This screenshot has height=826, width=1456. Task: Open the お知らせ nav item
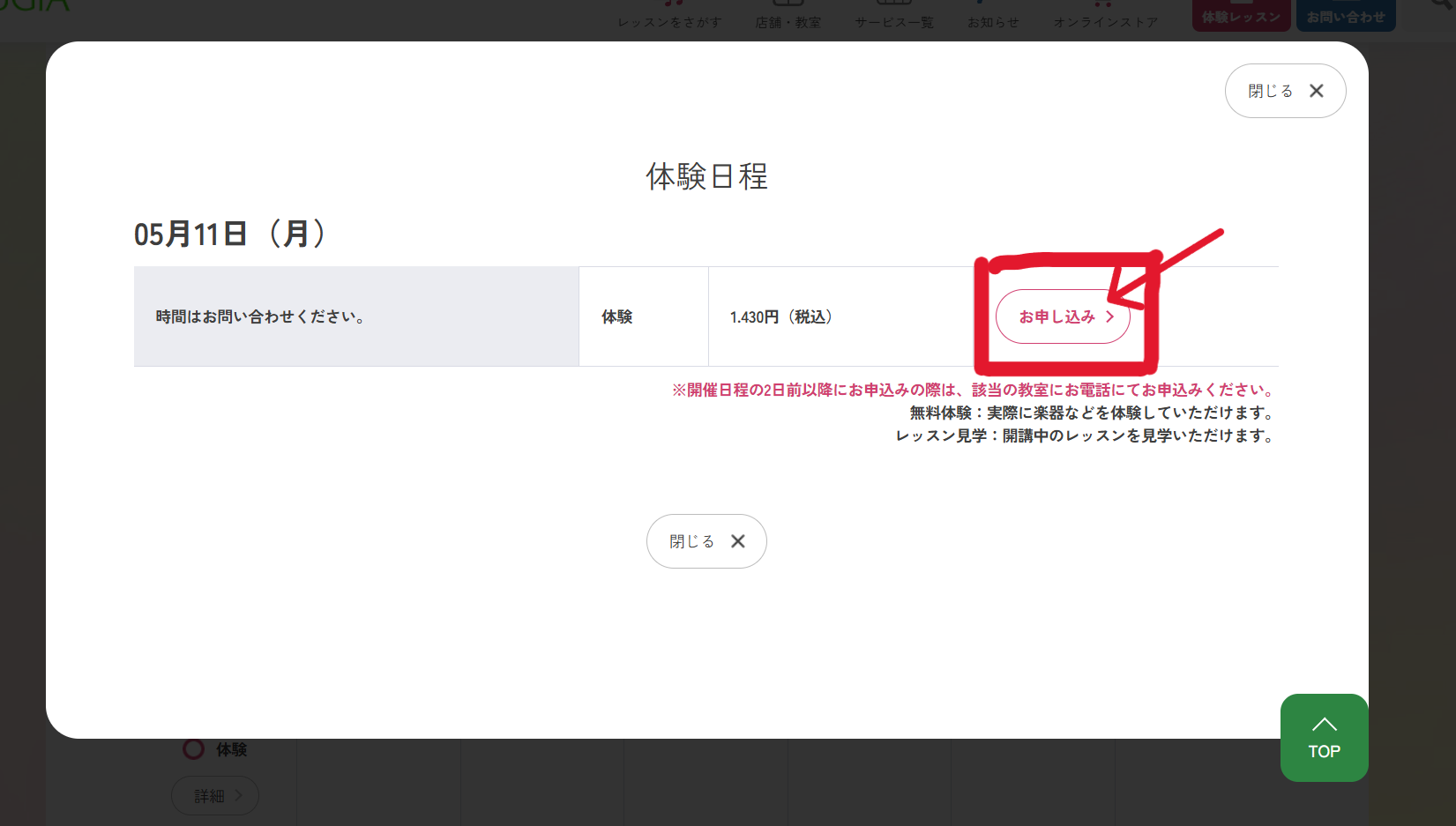pos(994,22)
